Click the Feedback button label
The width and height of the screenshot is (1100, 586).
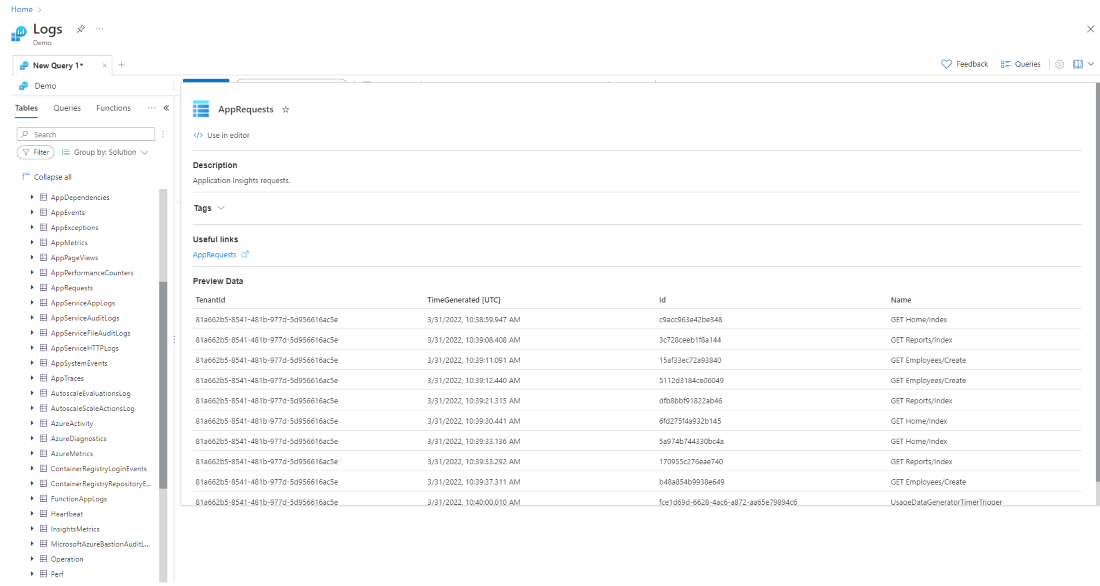click(972, 64)
